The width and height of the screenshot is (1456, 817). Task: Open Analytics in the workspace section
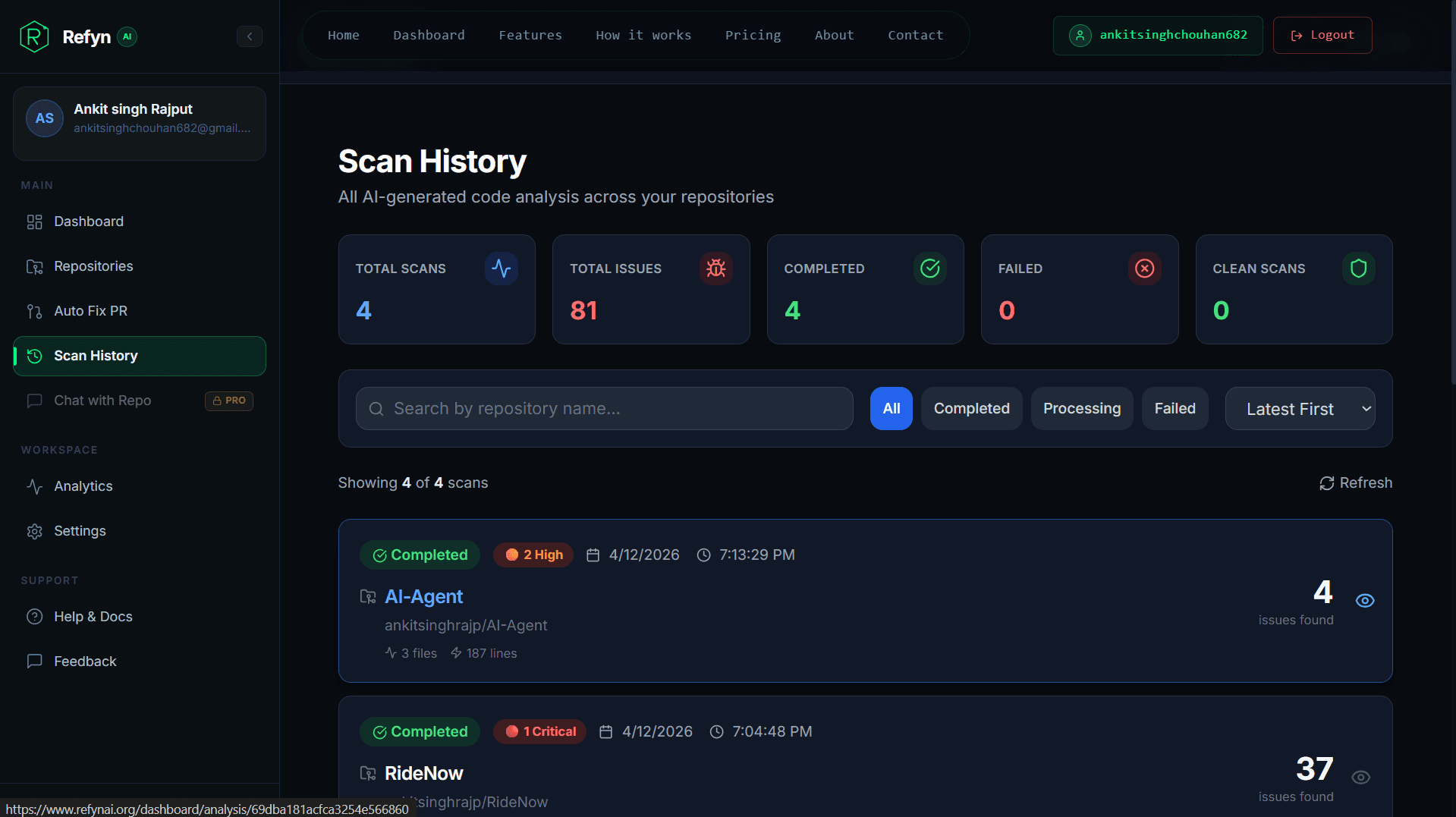coord(83,486)
